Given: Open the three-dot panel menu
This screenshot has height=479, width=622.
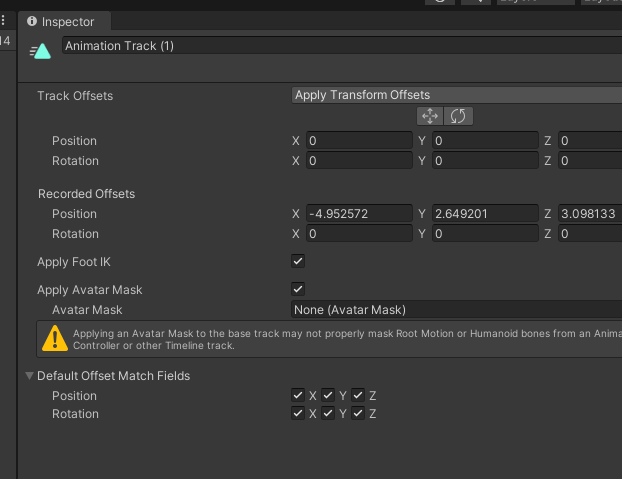Looking at the screenshot, I should pos(4,21).
